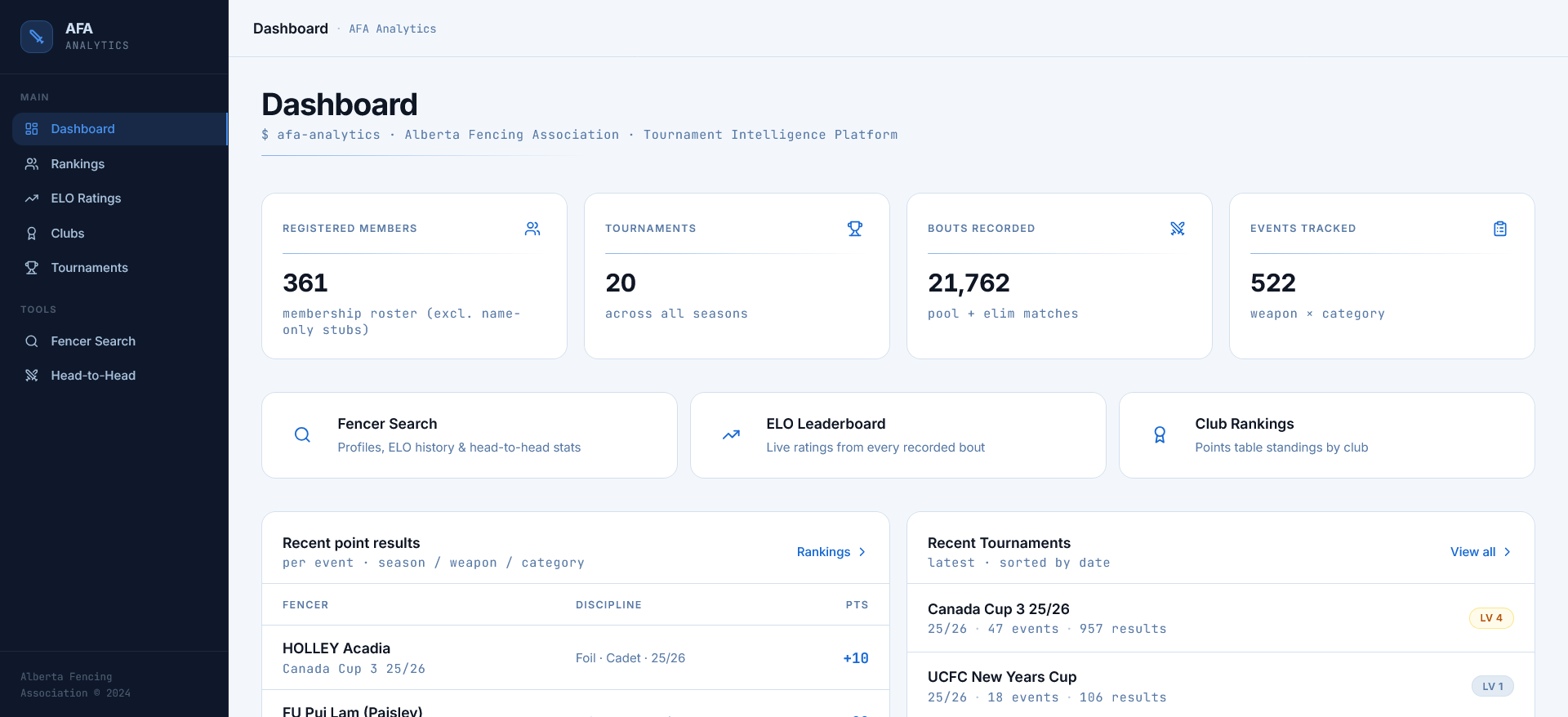Viewport: 1568px width, 717px height.
Task: Click the 20 tournaments value
Action: (x=621, y=283)
